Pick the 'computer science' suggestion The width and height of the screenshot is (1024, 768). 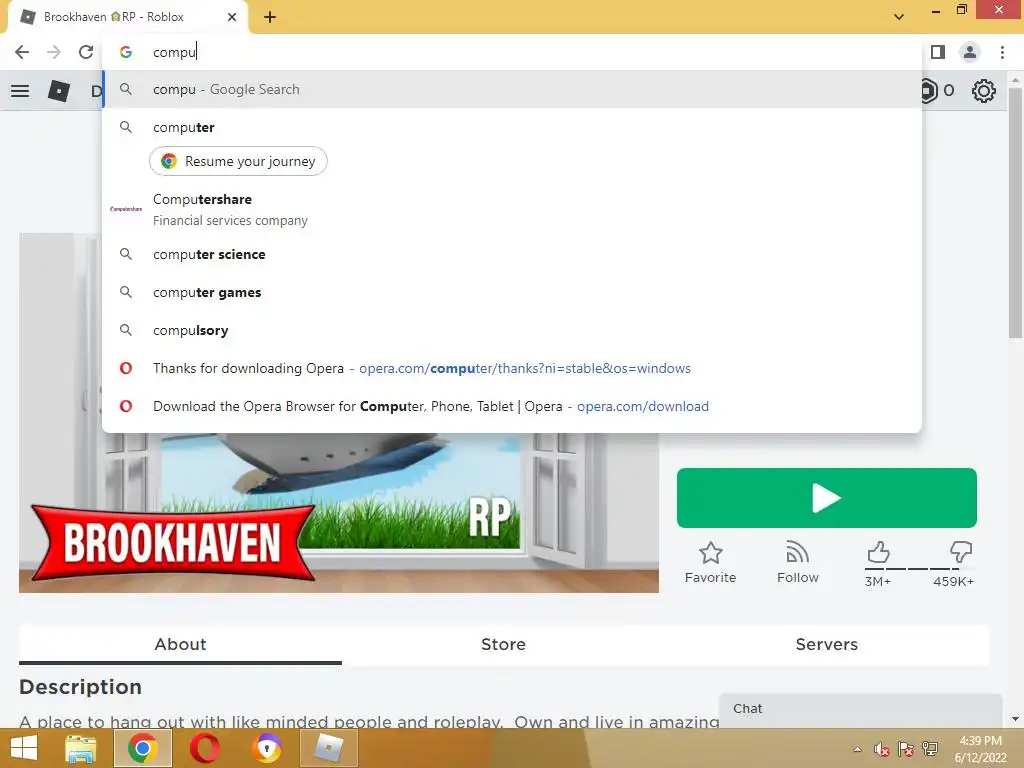tap(512, 254)
